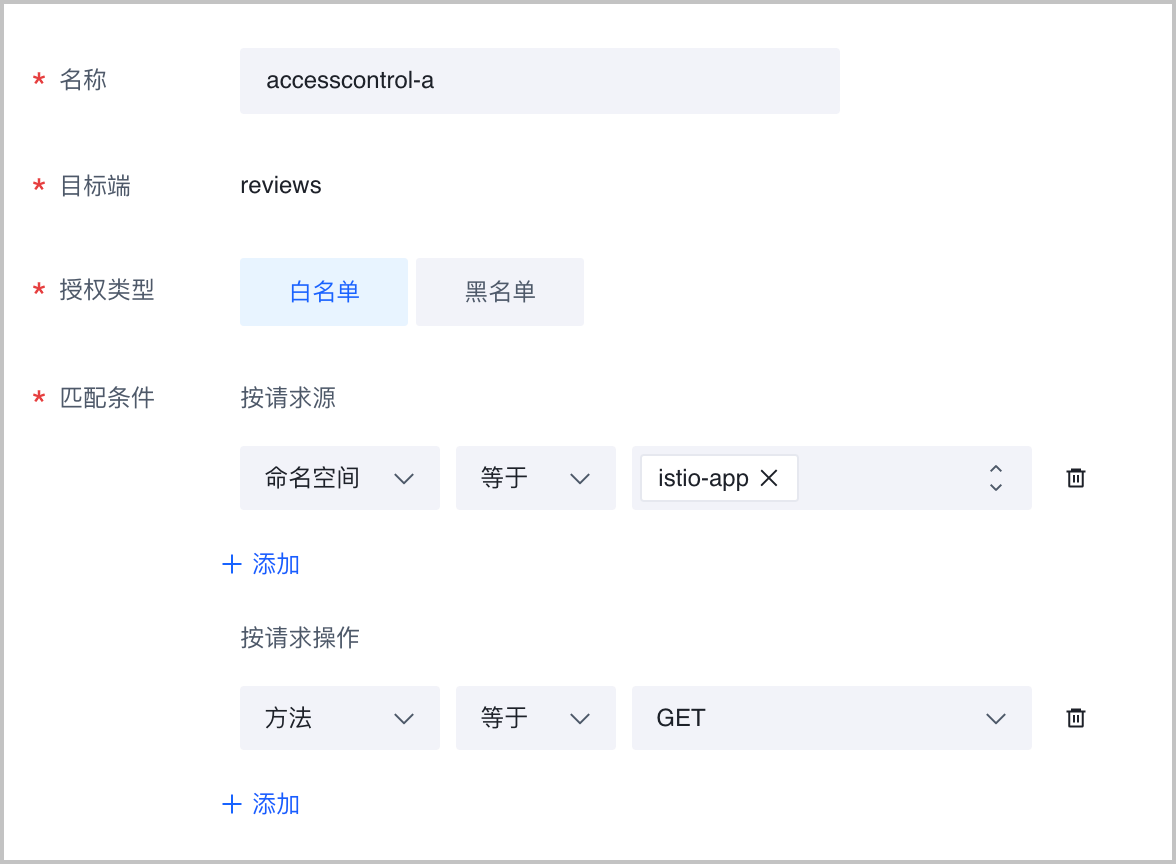The image size is (1176, 864).
Task: Click 添加 under the 按请求操作 section
Action: (x=261, y=804)
